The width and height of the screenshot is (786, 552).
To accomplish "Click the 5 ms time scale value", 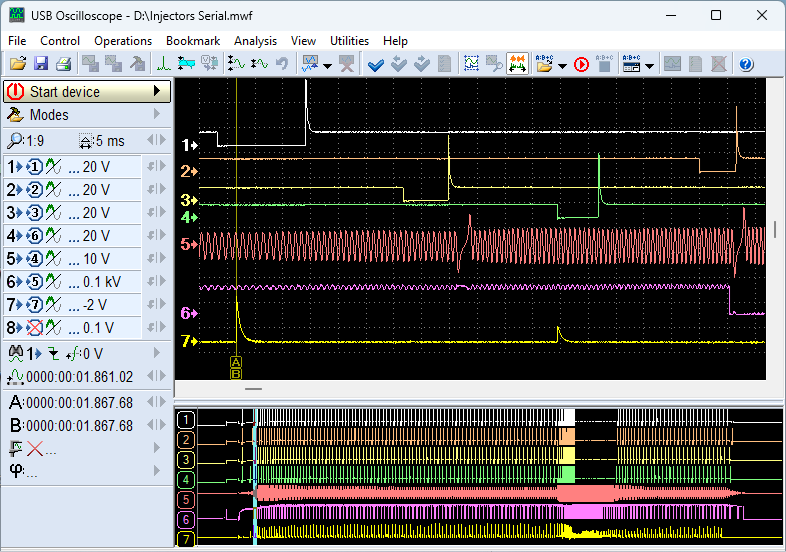I will 110,141.
